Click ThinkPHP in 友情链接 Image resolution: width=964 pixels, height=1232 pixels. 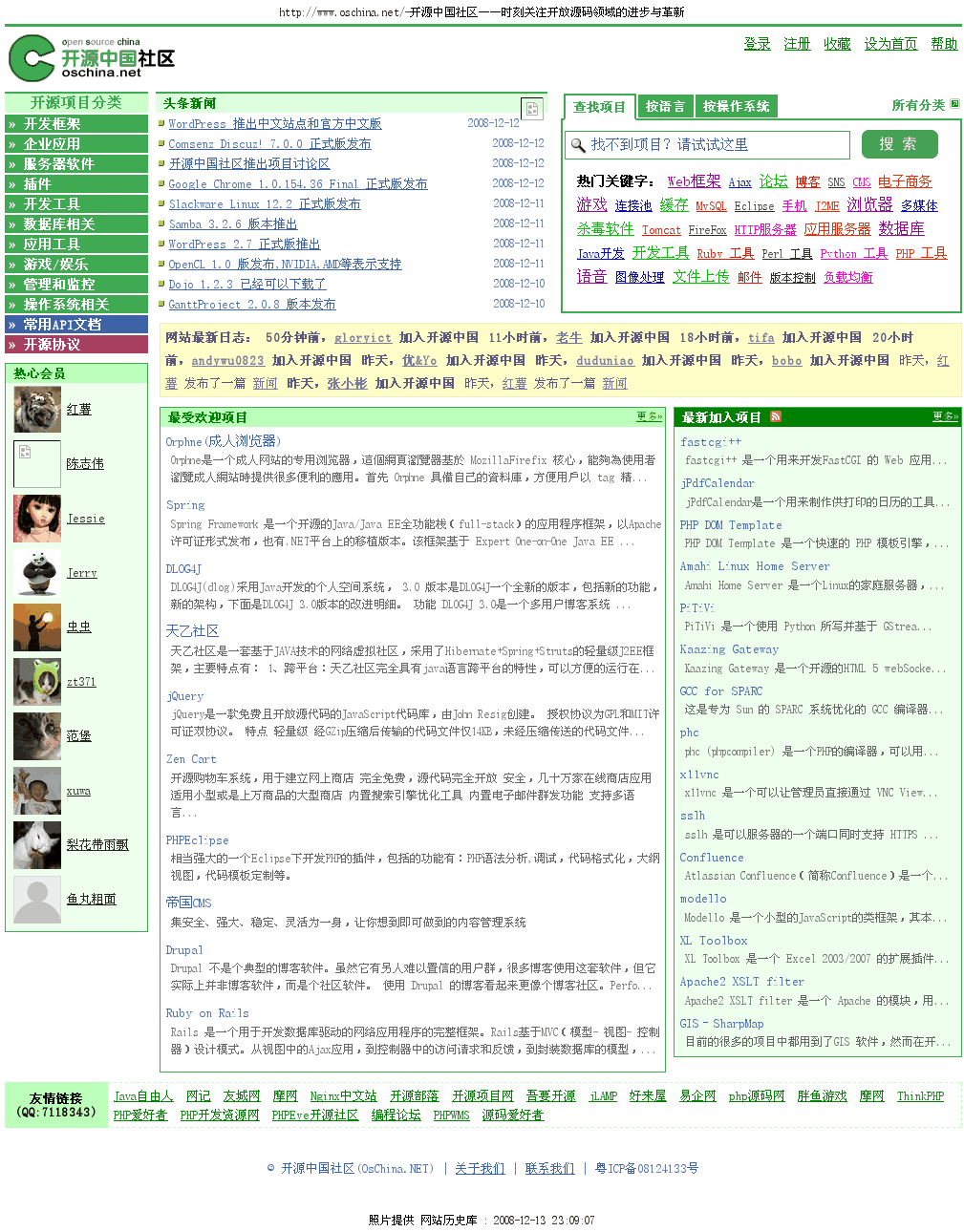point(920,1096)
